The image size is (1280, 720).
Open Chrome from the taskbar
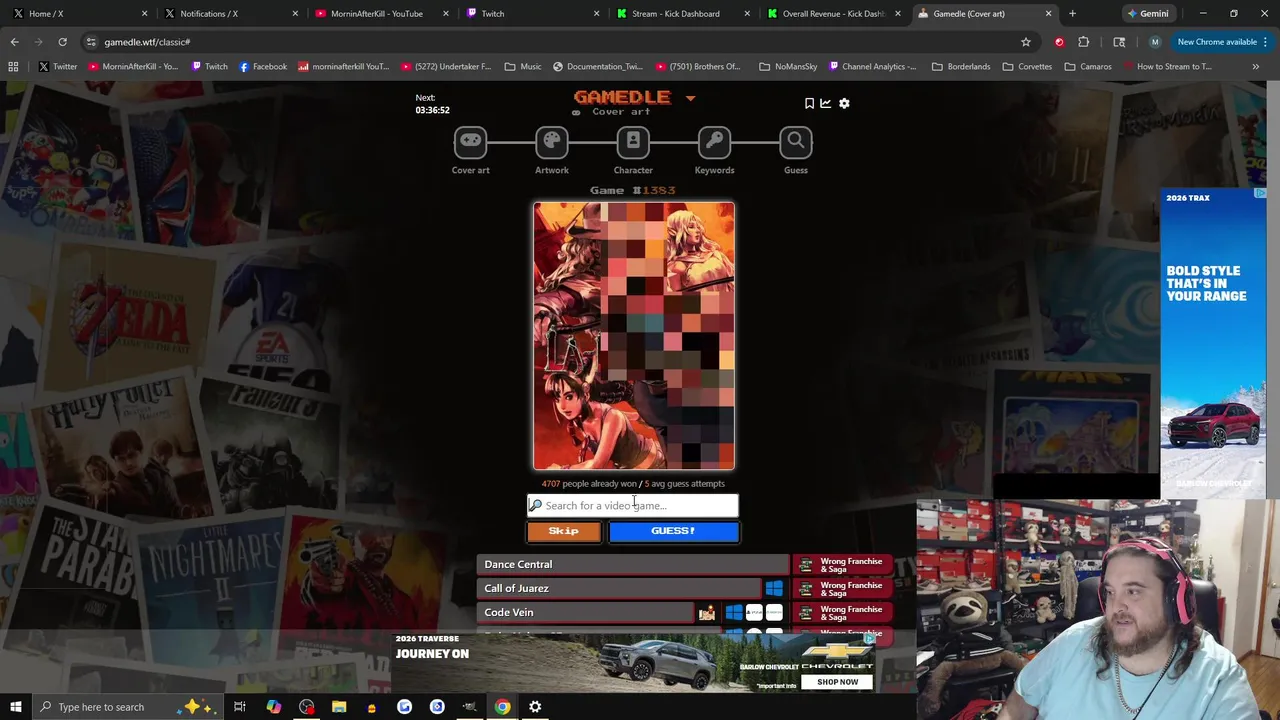click(x=502, y=707)
